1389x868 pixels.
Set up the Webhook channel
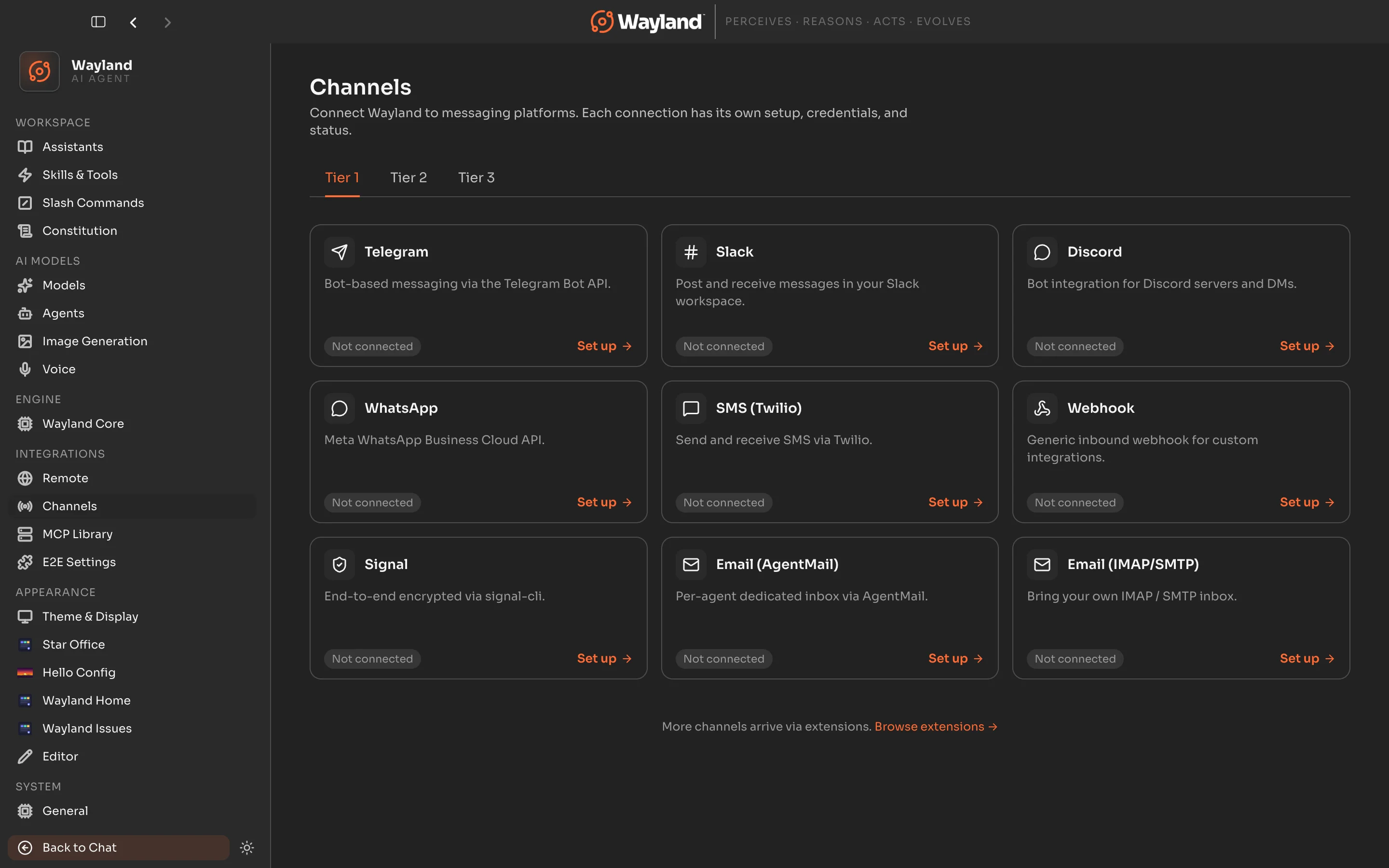coord(1307,502)
